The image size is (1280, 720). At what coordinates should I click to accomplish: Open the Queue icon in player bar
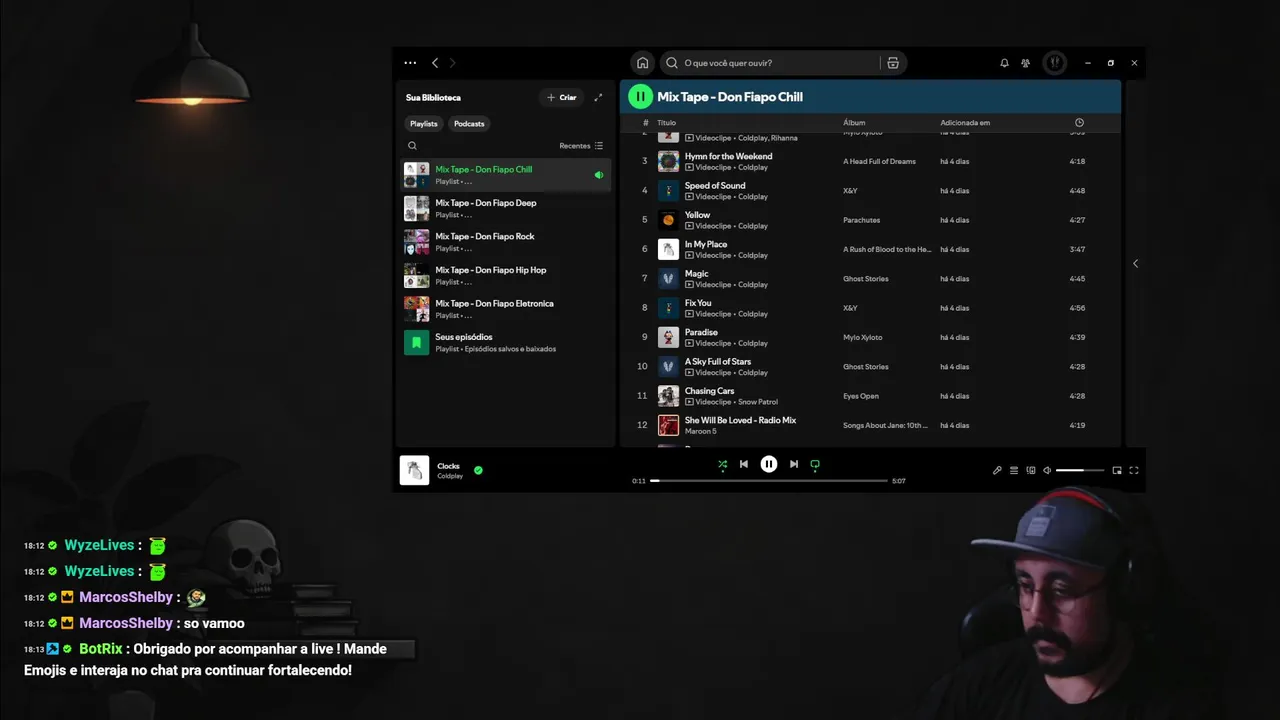pos(1014,470)
